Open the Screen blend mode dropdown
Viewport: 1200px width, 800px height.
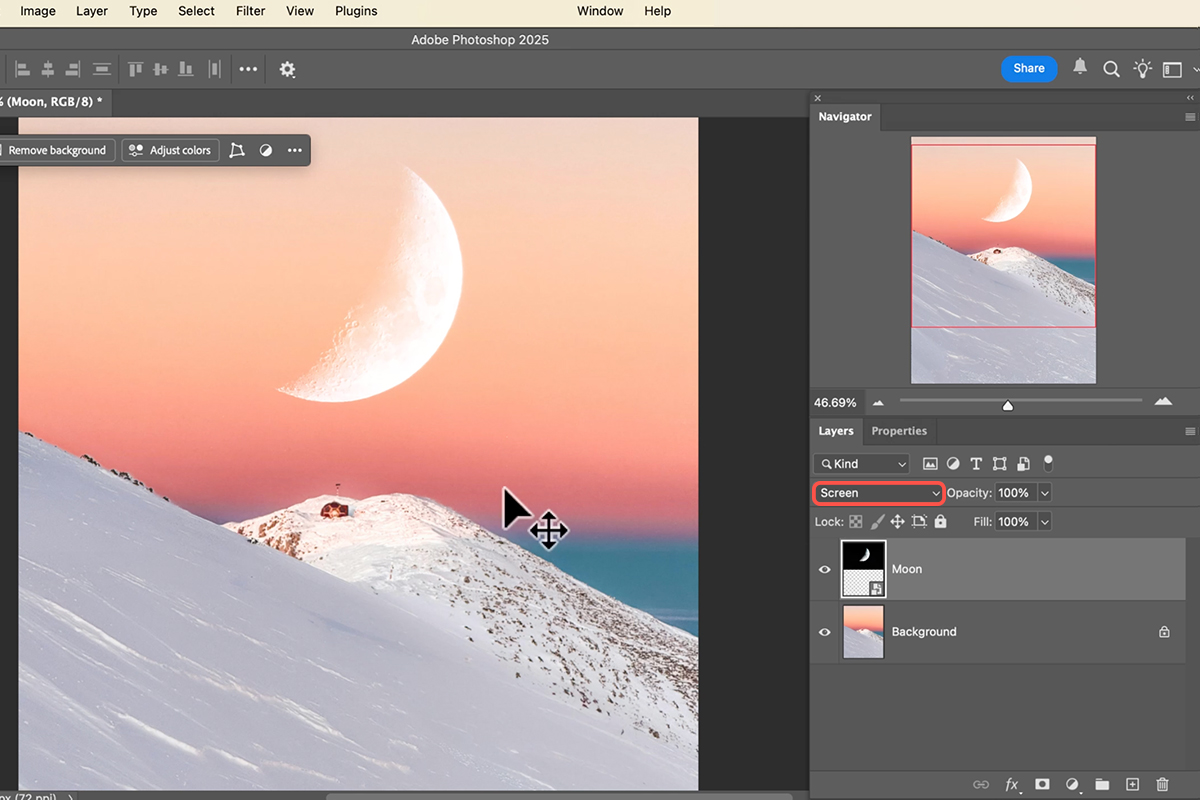(878, 493)
